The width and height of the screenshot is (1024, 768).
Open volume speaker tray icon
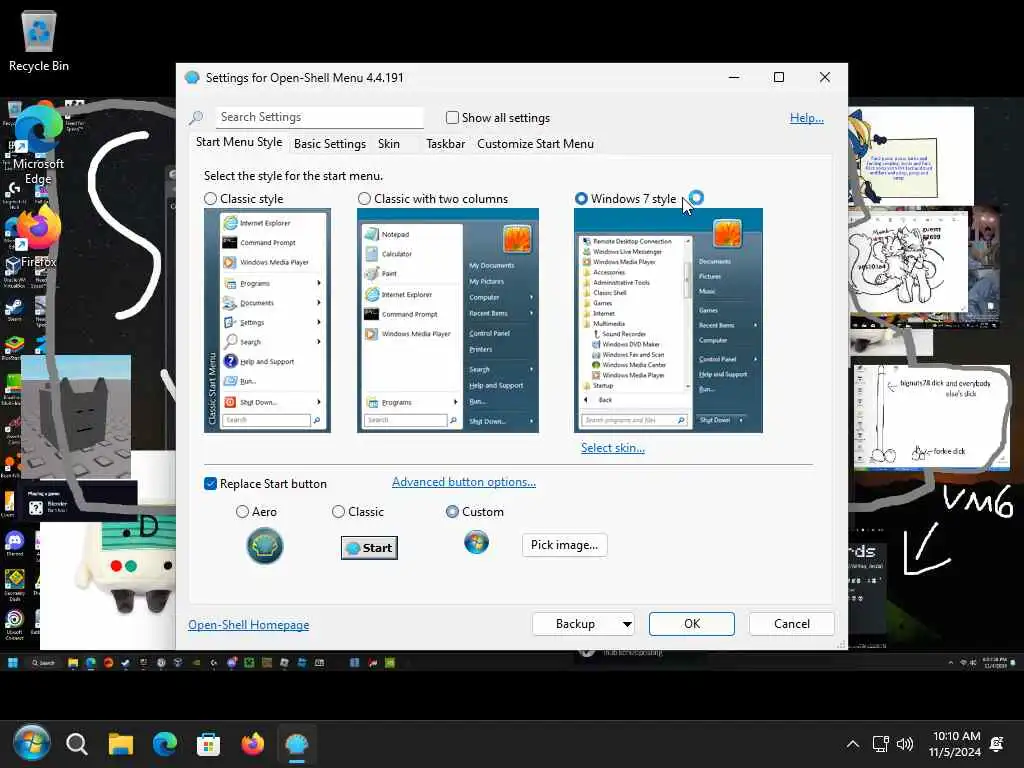point(904,744)
